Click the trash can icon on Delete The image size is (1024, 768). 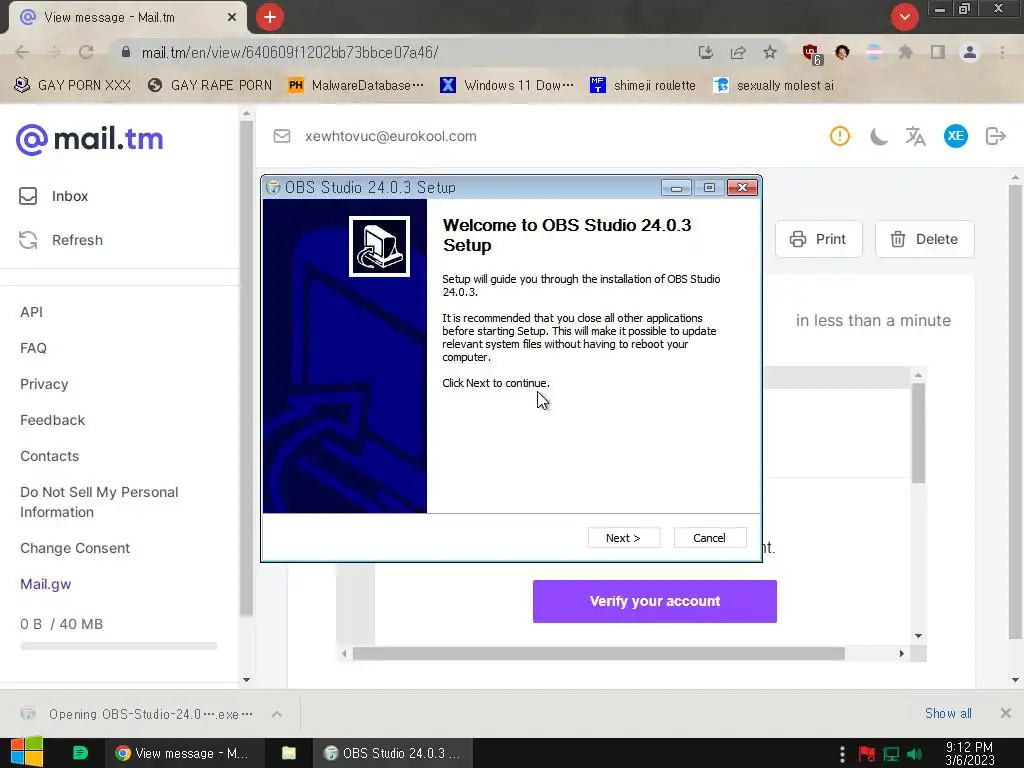(898, 239)
